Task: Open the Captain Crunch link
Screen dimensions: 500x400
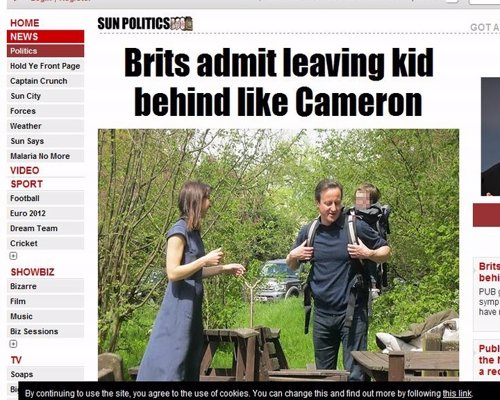Action: pyautogui.click(x=45, y=81)
